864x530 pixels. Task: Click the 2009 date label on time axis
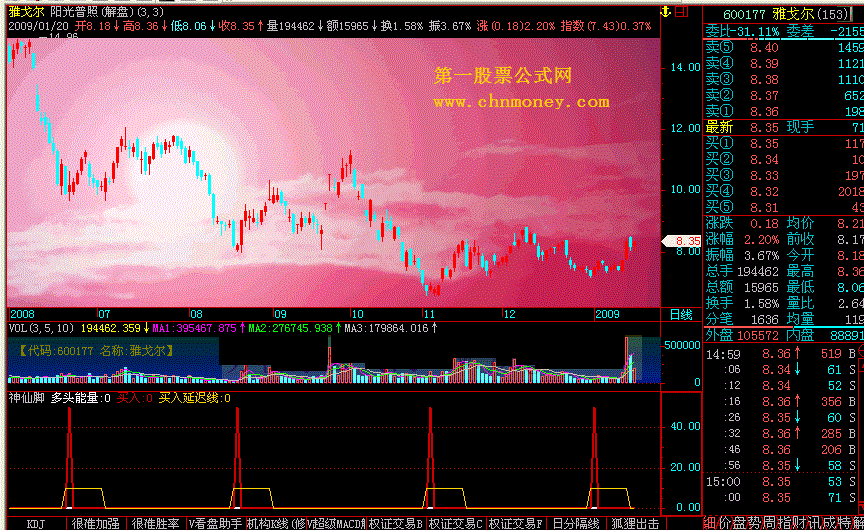(x=607, y=314)
